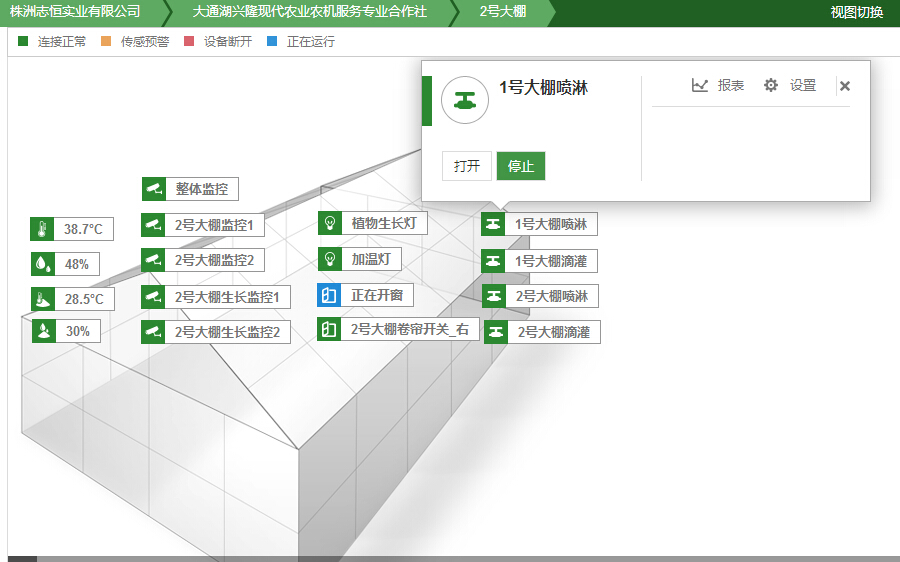The width and height of the screenshot is (900, 562).
Task: Click the 正在开窗 window icon
Action: [329, 295]
